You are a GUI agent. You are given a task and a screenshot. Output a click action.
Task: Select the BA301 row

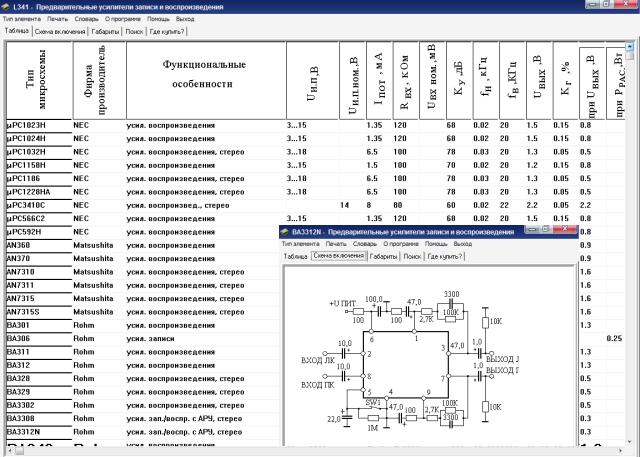click(142, 325)
